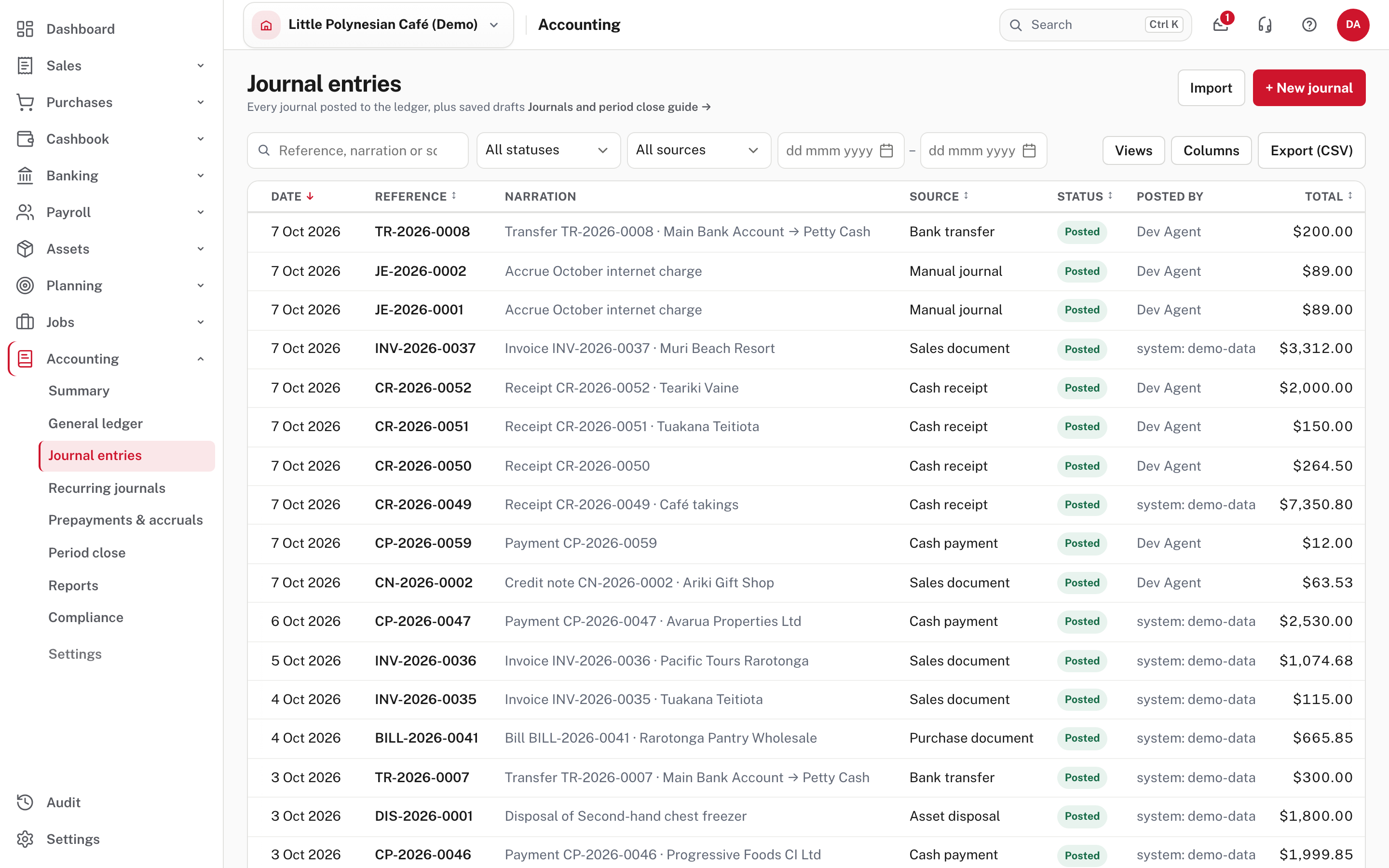Click the Import button
1389x868 pixels.
(x=1211, y=88)
